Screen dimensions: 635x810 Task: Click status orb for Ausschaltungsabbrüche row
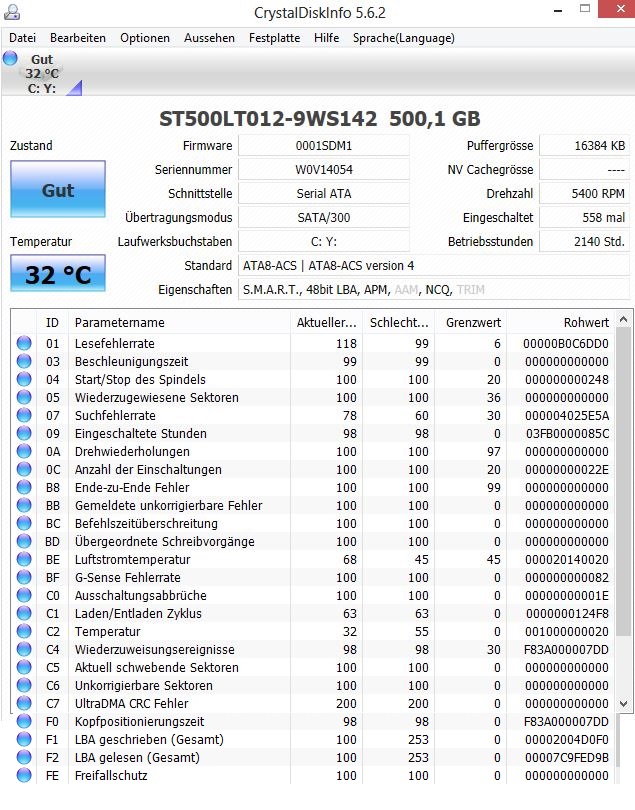[24, 595]
